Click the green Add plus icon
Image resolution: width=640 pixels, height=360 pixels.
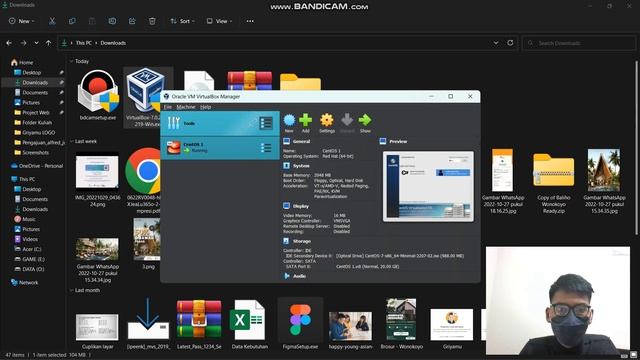(x=306, y=120)
